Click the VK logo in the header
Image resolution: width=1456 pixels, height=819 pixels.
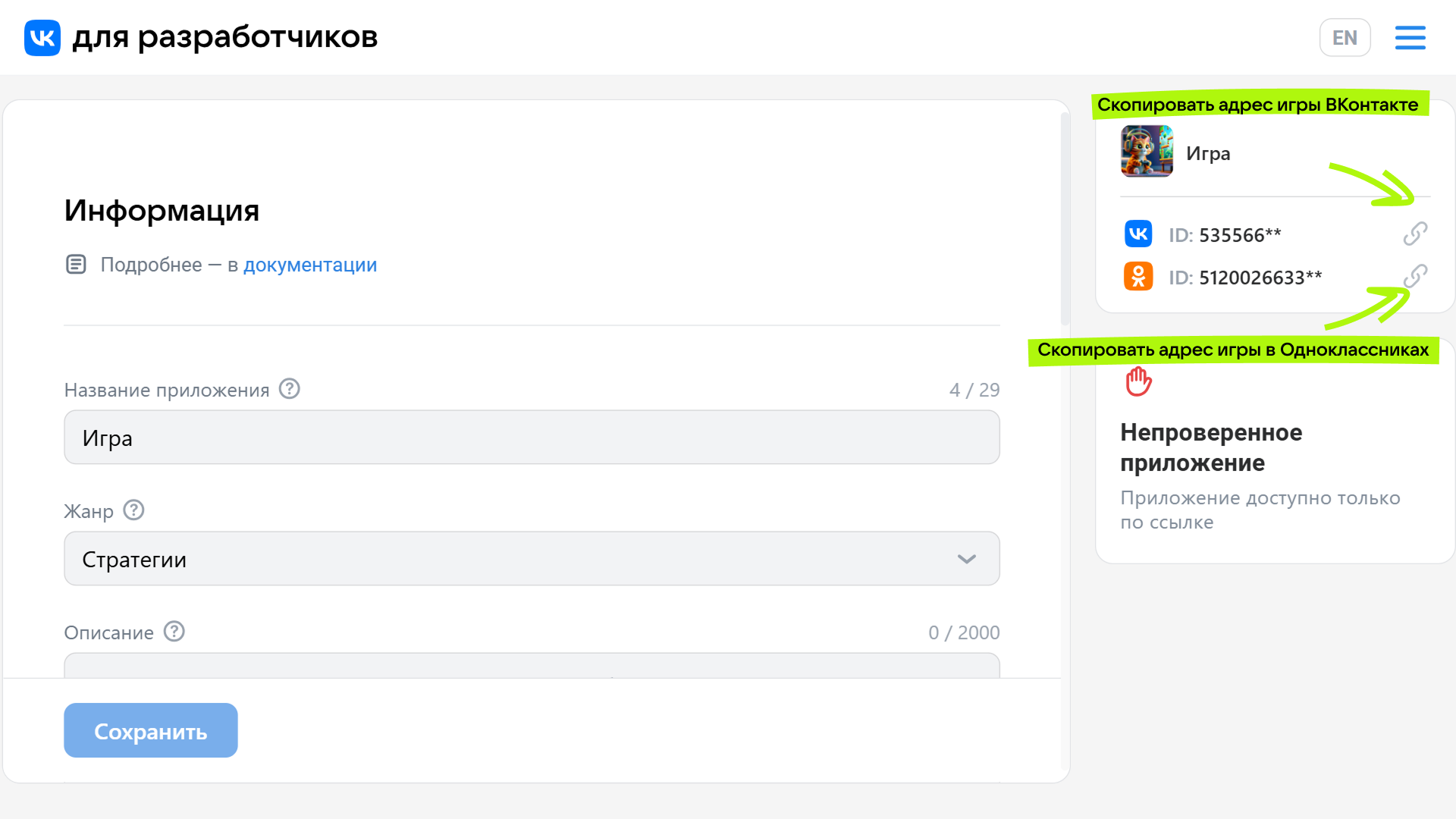point(42,38)
